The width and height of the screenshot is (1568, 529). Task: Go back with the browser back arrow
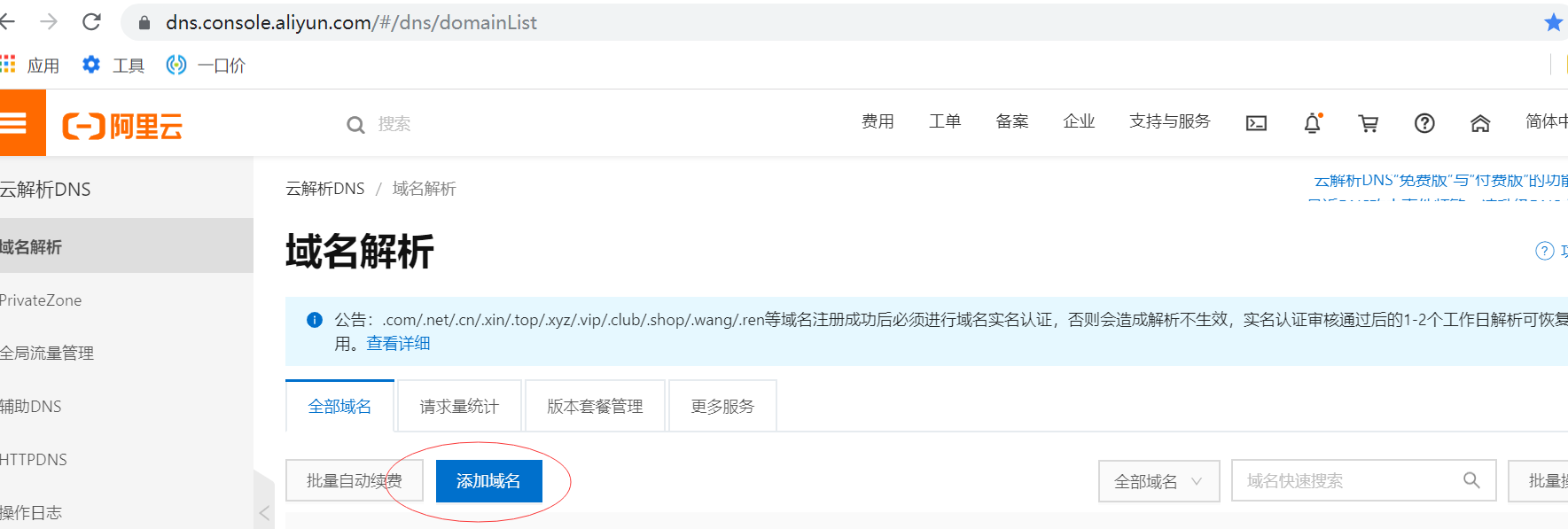[8, 22]
